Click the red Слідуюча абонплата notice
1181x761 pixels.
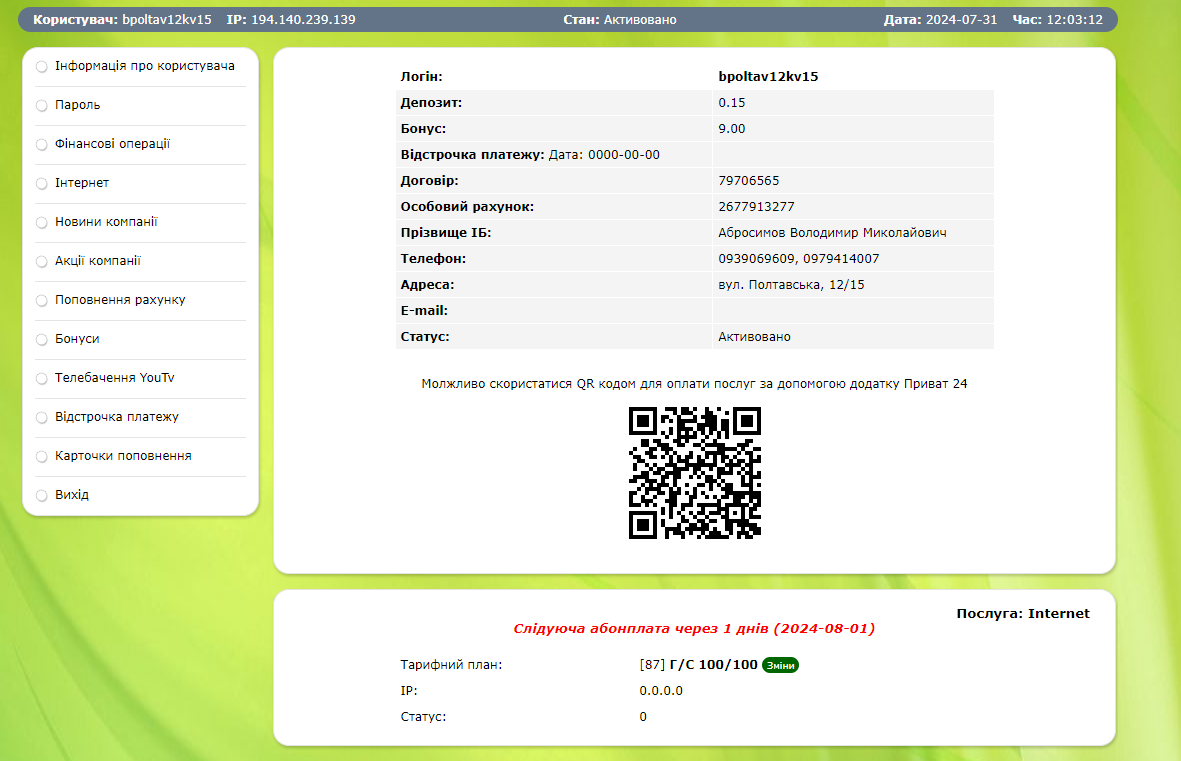point(694,628)
